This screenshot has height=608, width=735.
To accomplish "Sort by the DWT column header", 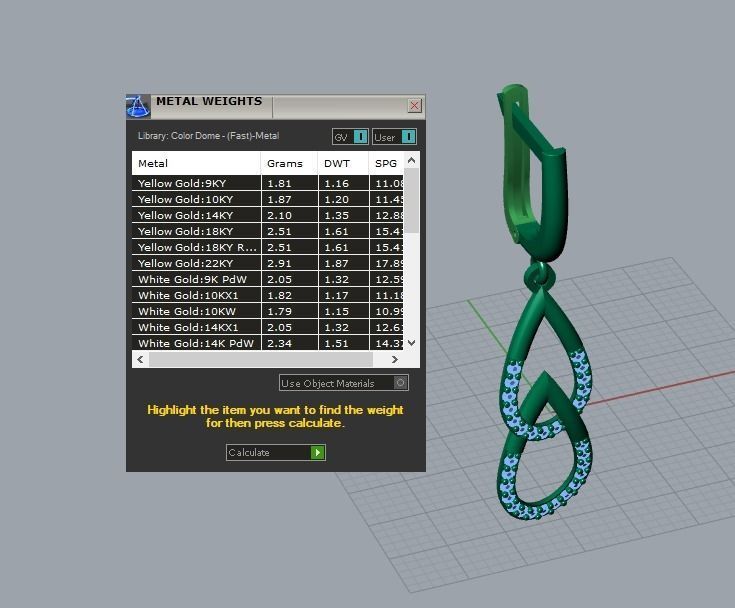I will (343, 163).
